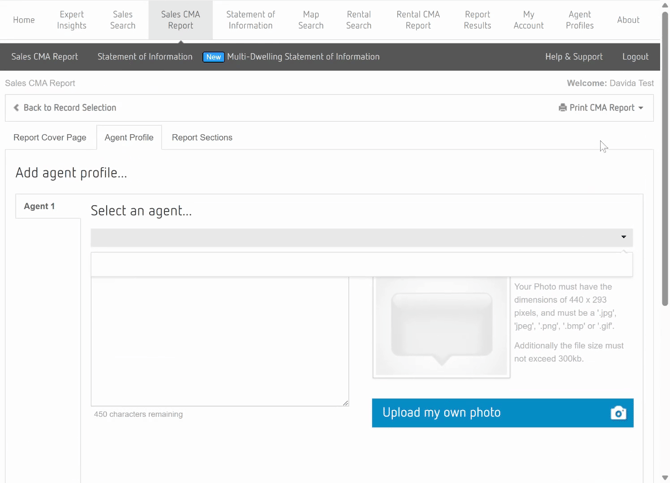Click the Logout link
The height and width of the screenshot is (483, 670).
pos(635,57)
